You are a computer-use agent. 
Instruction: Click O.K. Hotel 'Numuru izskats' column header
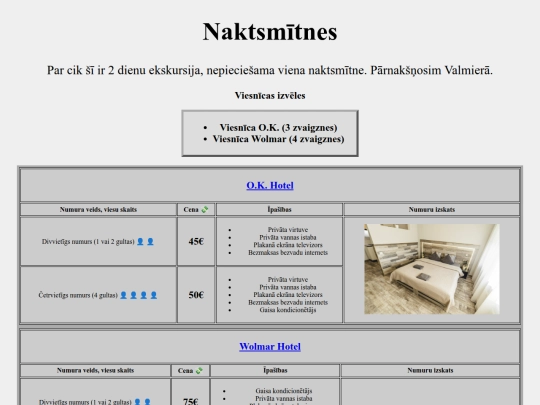[432, 209]
